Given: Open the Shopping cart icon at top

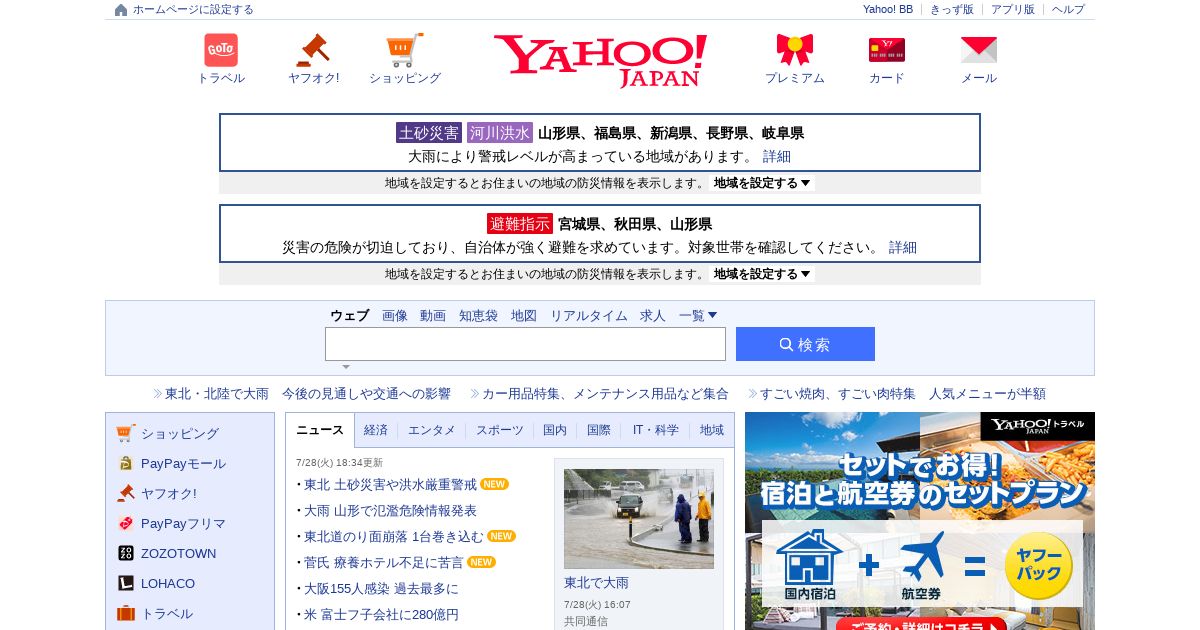Looking at the screenshot, I should click(x=405, y=50).
